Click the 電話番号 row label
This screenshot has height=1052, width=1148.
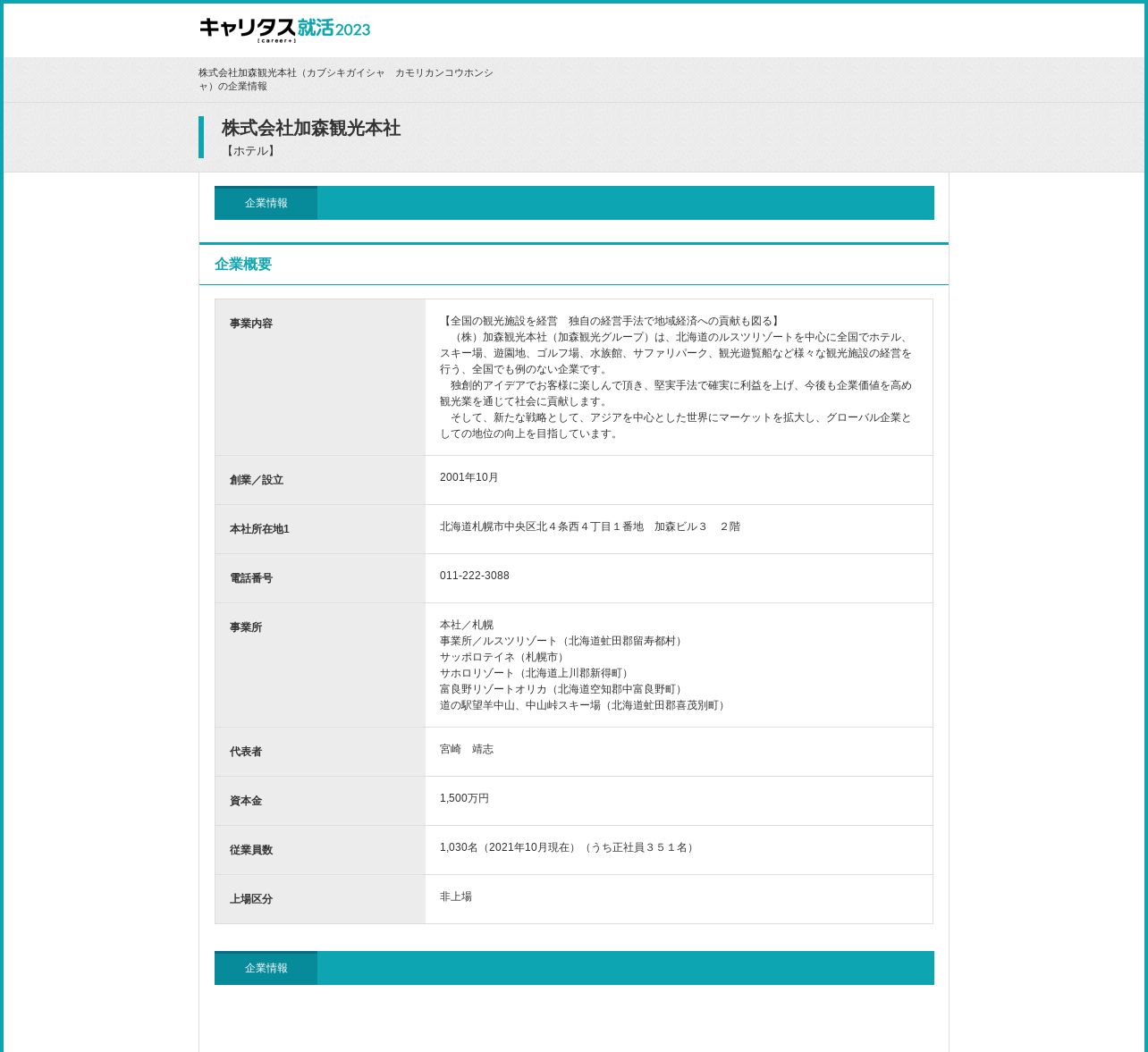pos(251,578)
